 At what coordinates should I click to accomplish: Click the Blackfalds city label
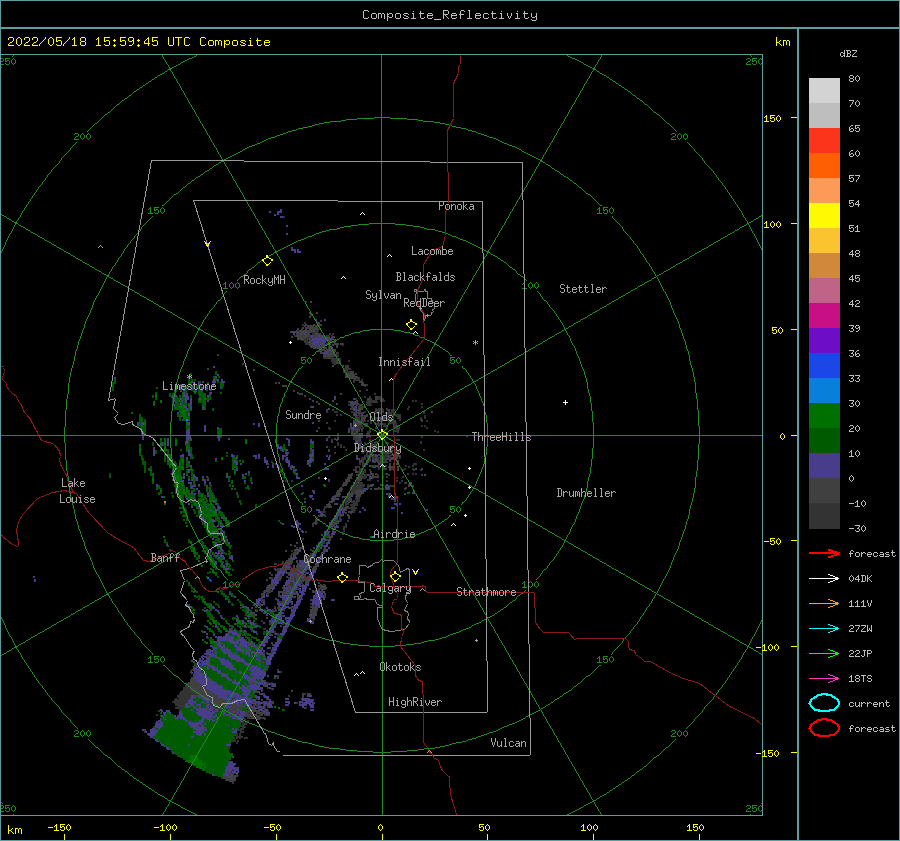point(425,277)
